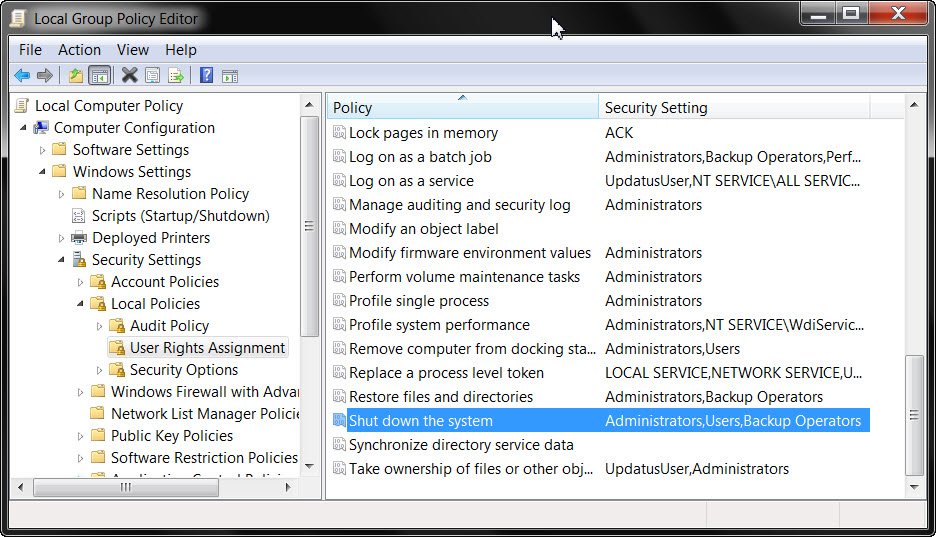Viewport: 936px width, 537px height.
Task: Collapse the Security Settings node
Action: (x=61, y=260)
